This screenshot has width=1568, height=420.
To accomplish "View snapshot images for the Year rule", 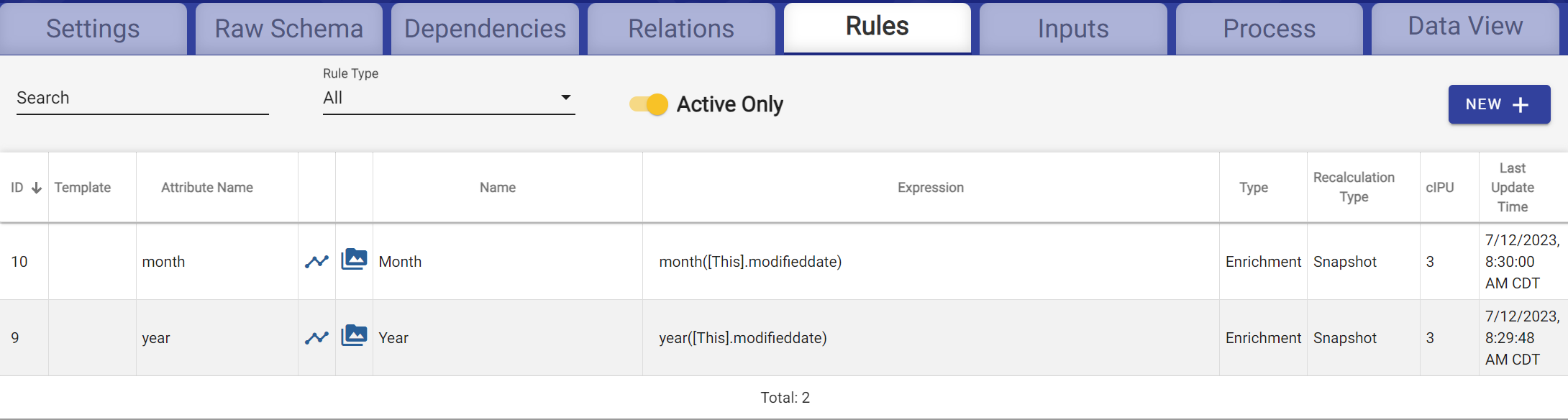I will (354, 337).
